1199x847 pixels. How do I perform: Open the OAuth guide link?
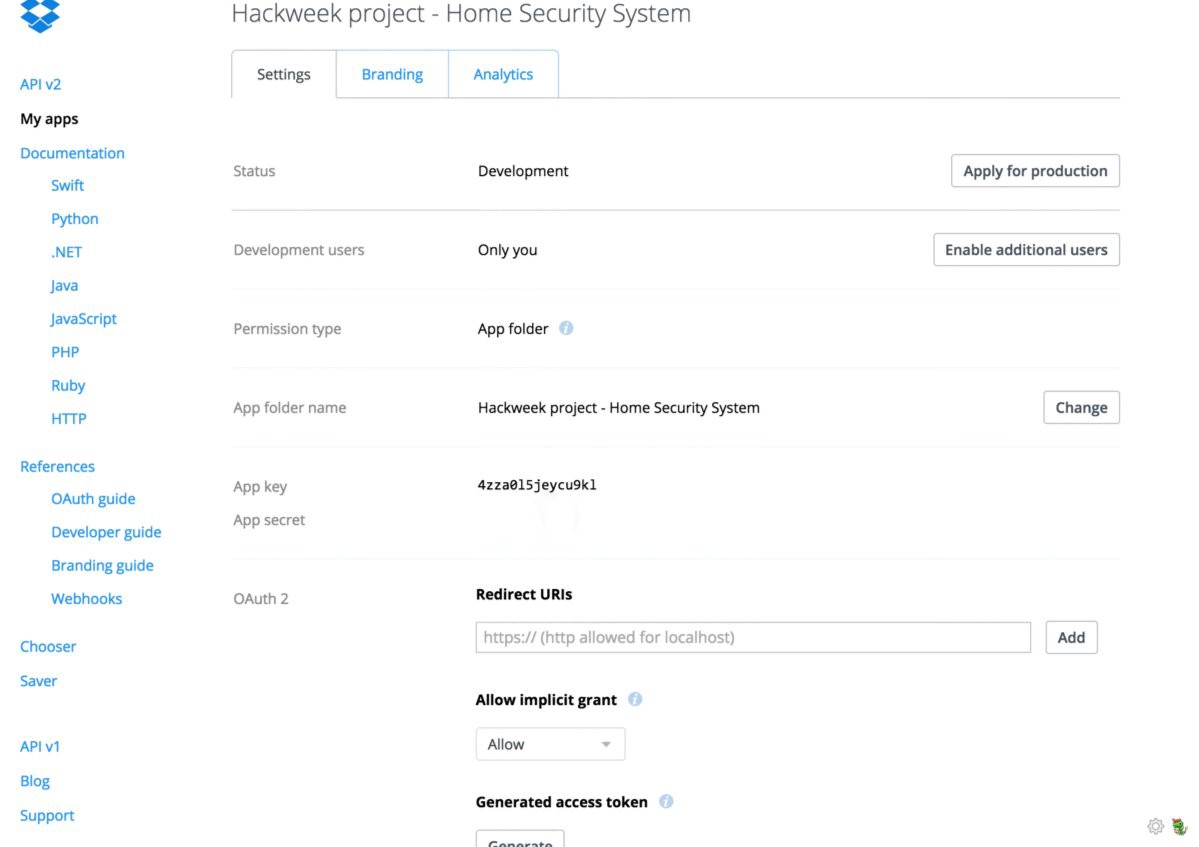click(93, 499)
